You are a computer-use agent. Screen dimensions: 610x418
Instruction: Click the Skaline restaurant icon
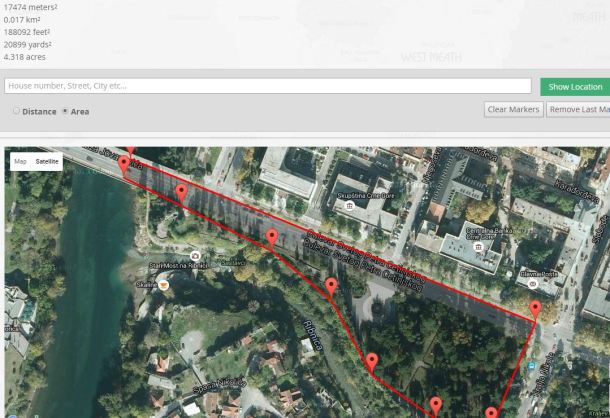163,284
